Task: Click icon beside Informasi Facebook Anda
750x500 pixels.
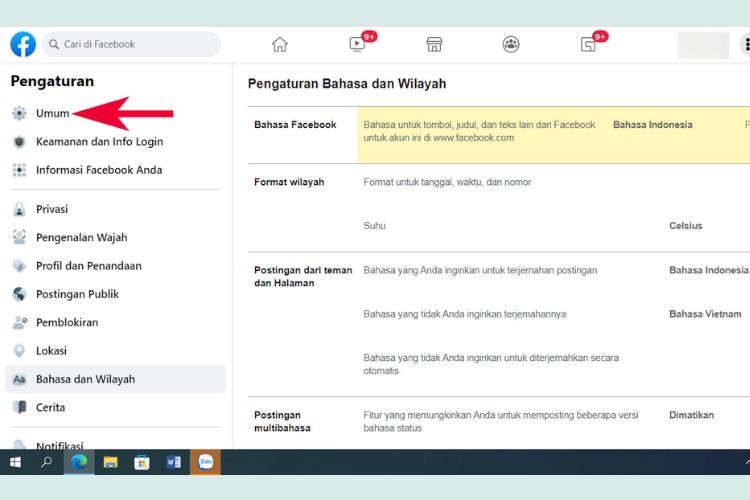Action: tap(19, 170)
